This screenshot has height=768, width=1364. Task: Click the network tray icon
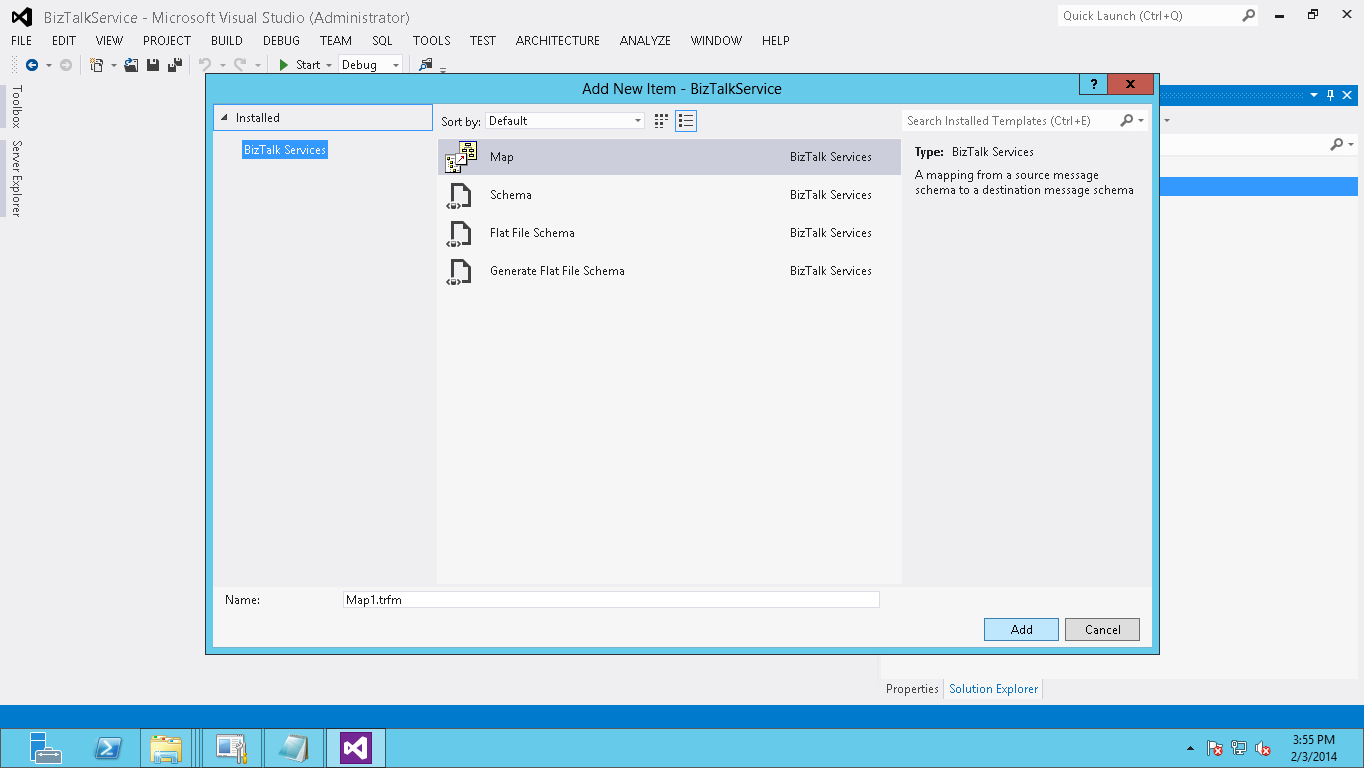(1239, 748)
